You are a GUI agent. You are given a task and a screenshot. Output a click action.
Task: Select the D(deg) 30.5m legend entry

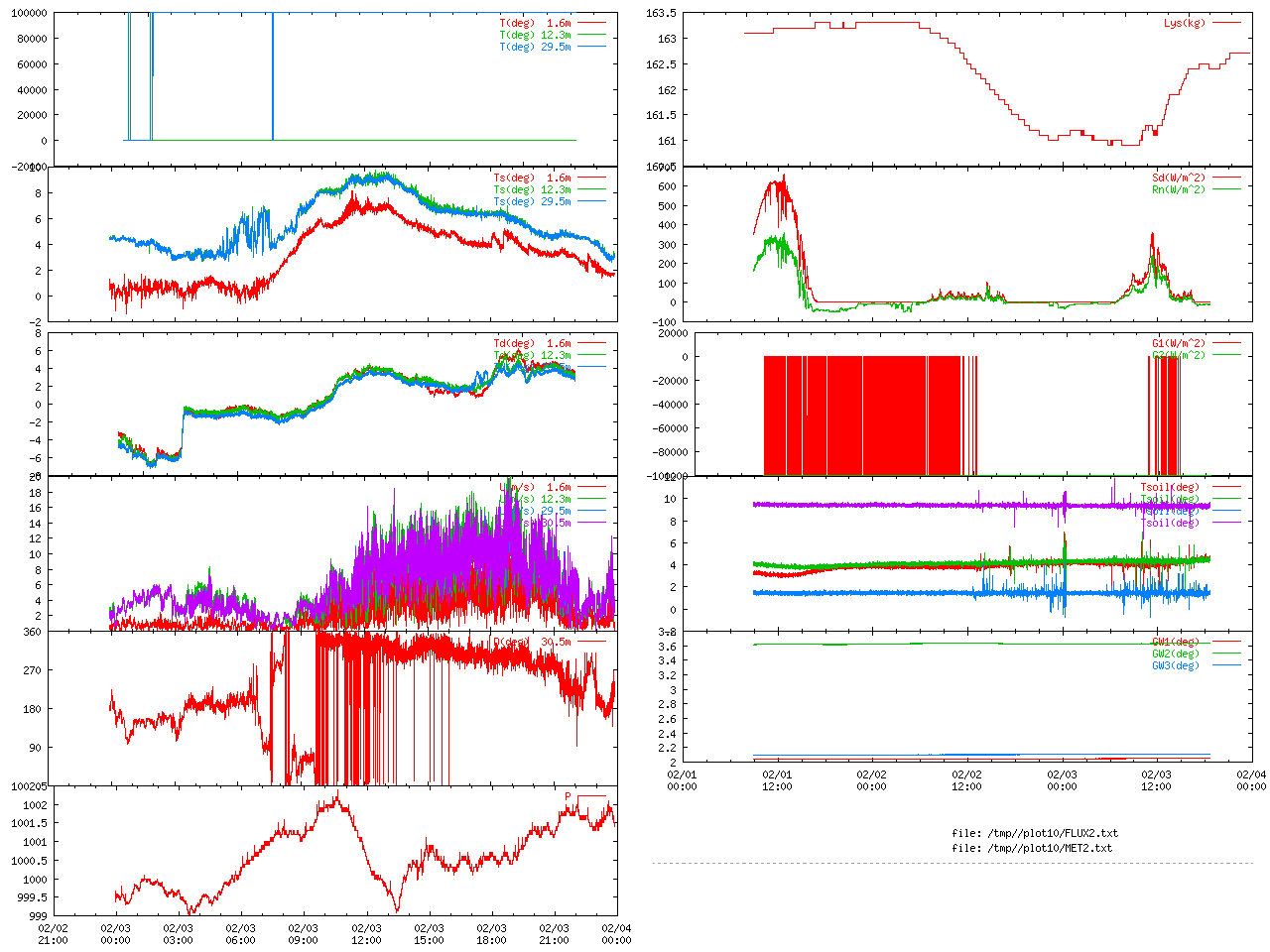tap(533, 642)
